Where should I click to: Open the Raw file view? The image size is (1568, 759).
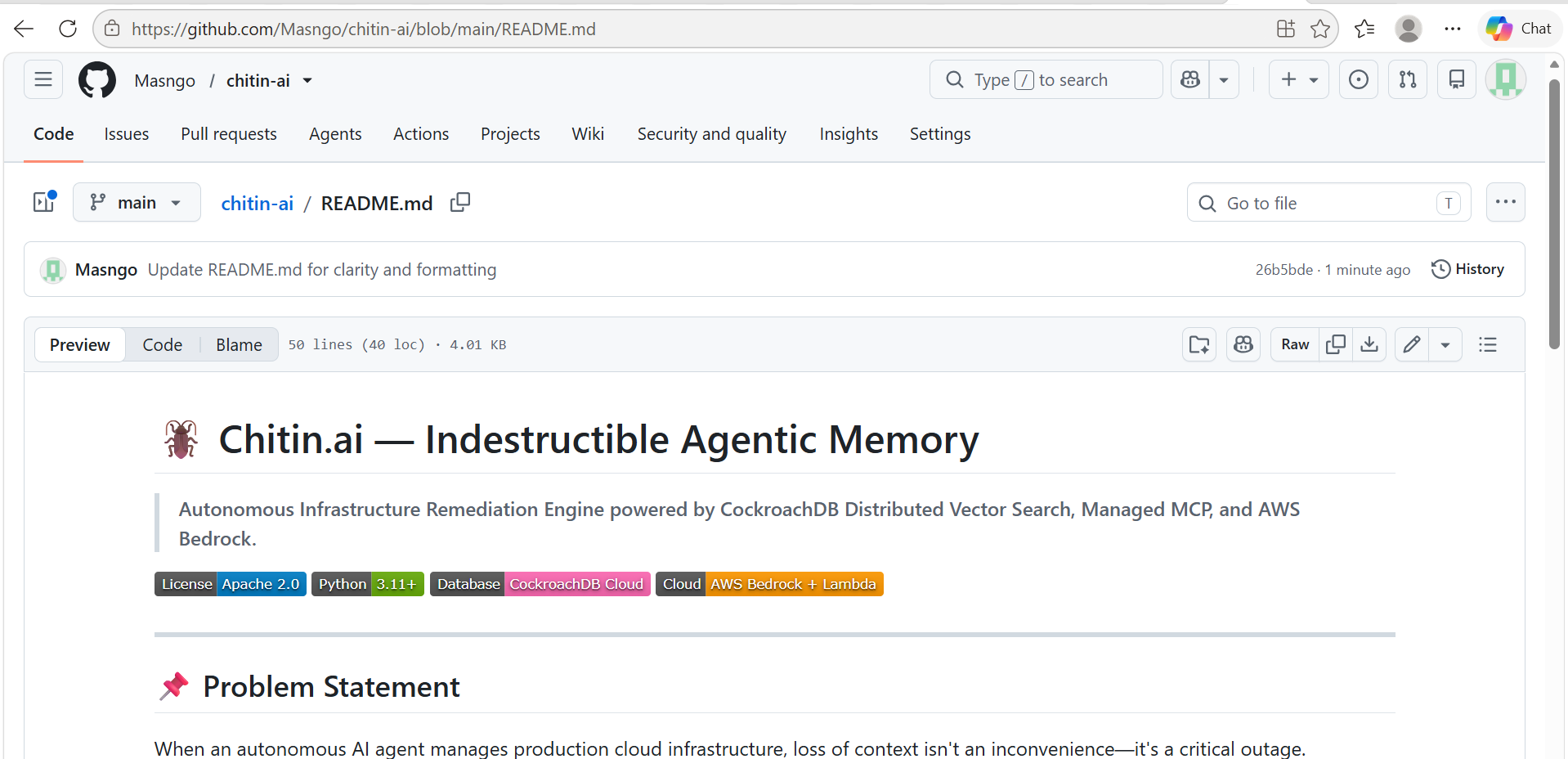[1295, 344]
